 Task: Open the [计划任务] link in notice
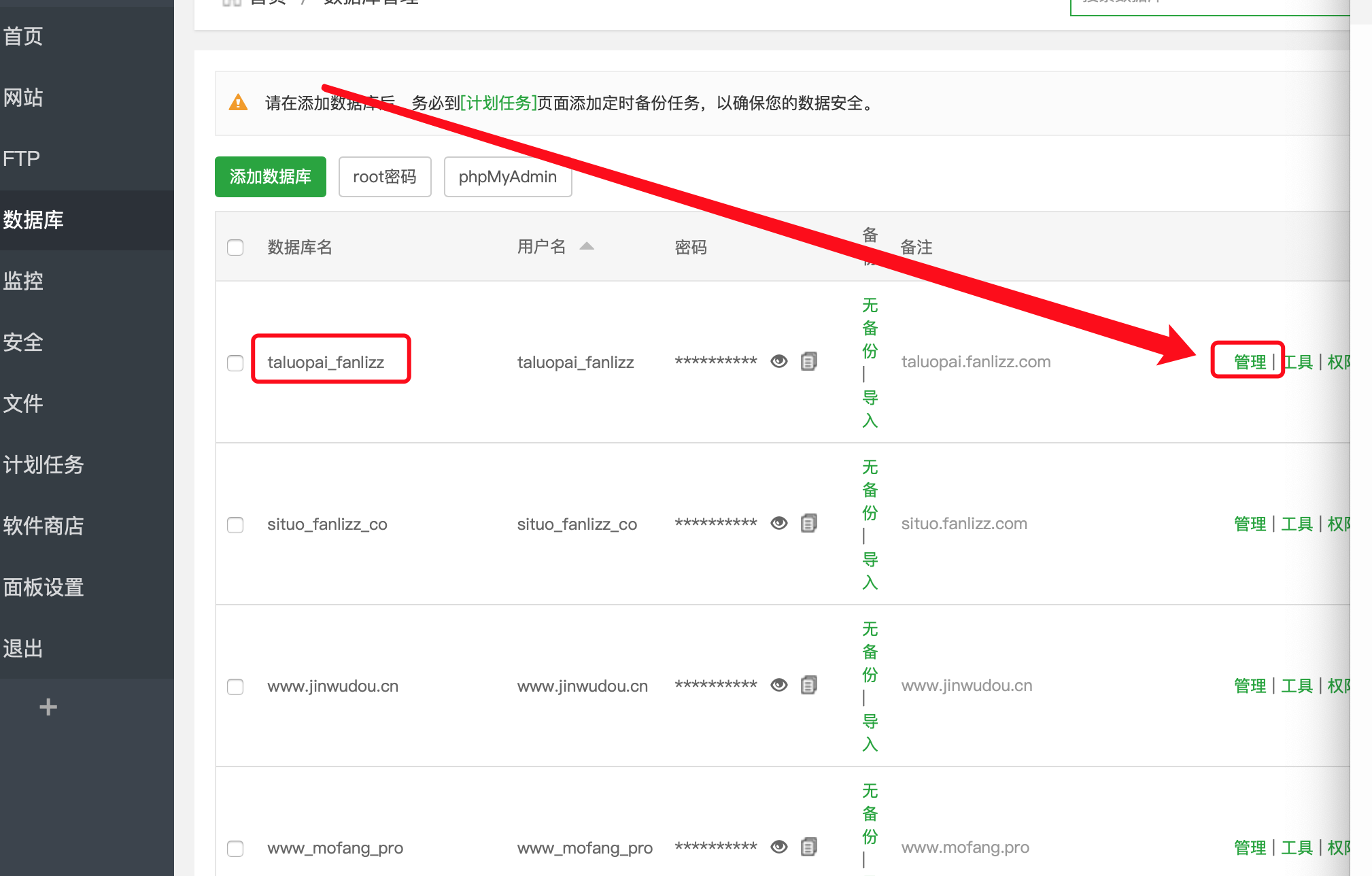tap(498, 103)
